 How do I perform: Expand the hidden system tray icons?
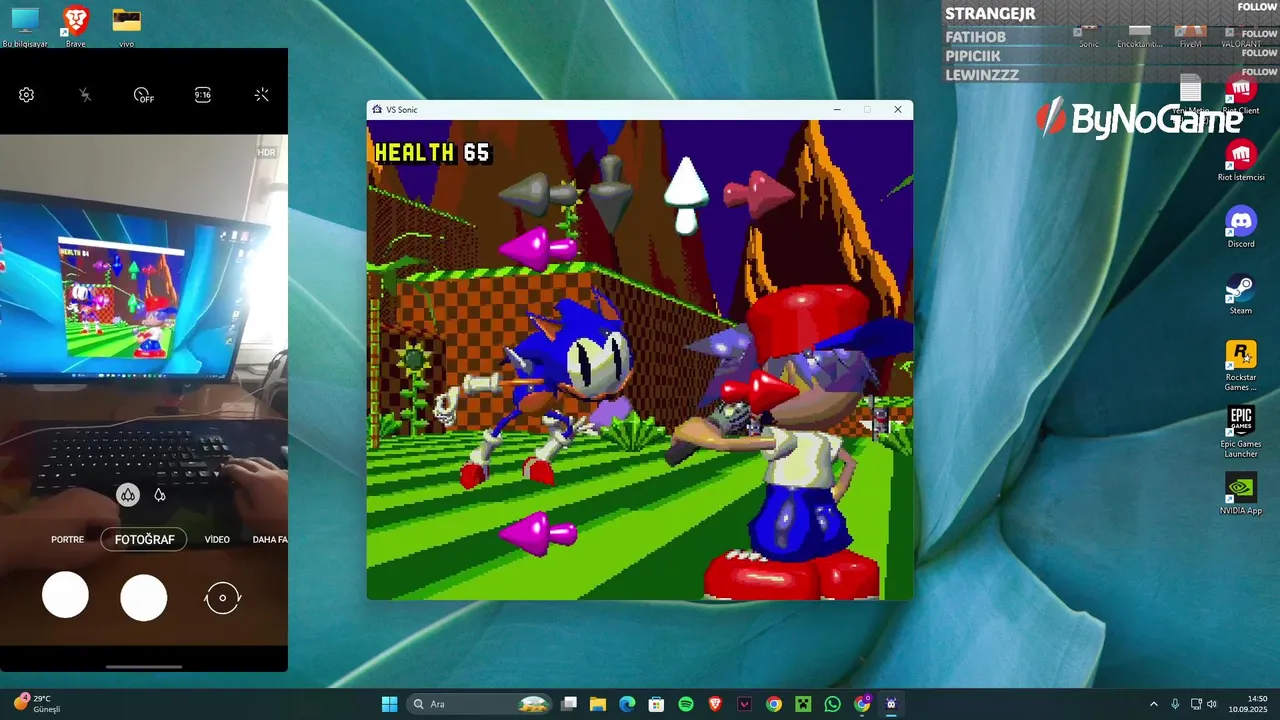[x=1153, y=704]
